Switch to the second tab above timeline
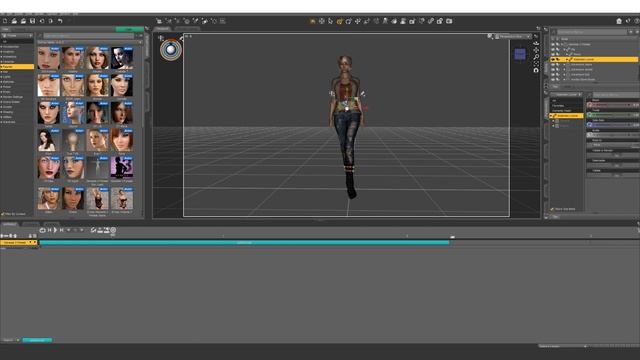Viewport: 640px width, 360px height. 31,224
